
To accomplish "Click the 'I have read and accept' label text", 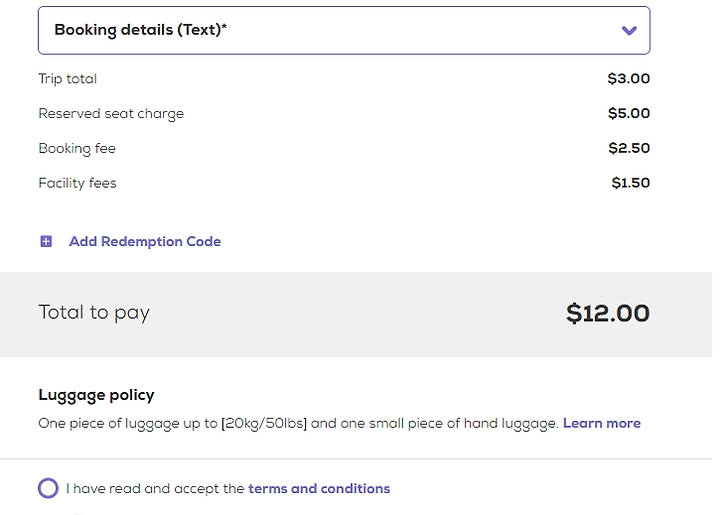I will point(155,488).
